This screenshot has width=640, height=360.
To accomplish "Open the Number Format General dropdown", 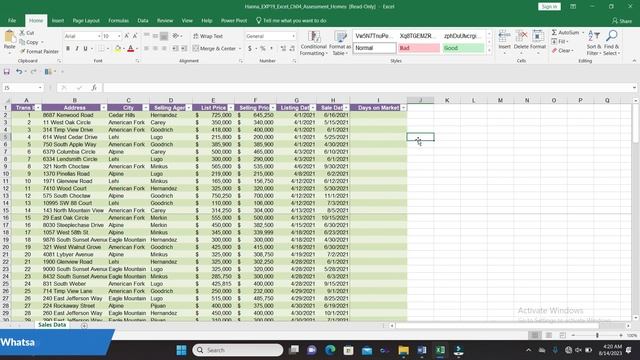I will click(293, 36).
